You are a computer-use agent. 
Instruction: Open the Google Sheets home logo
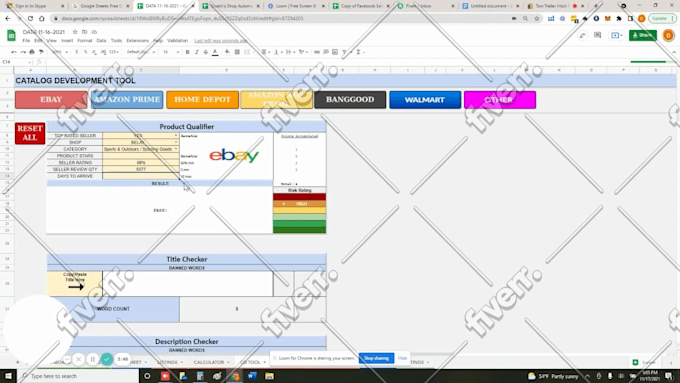click(x=11, y=36)
